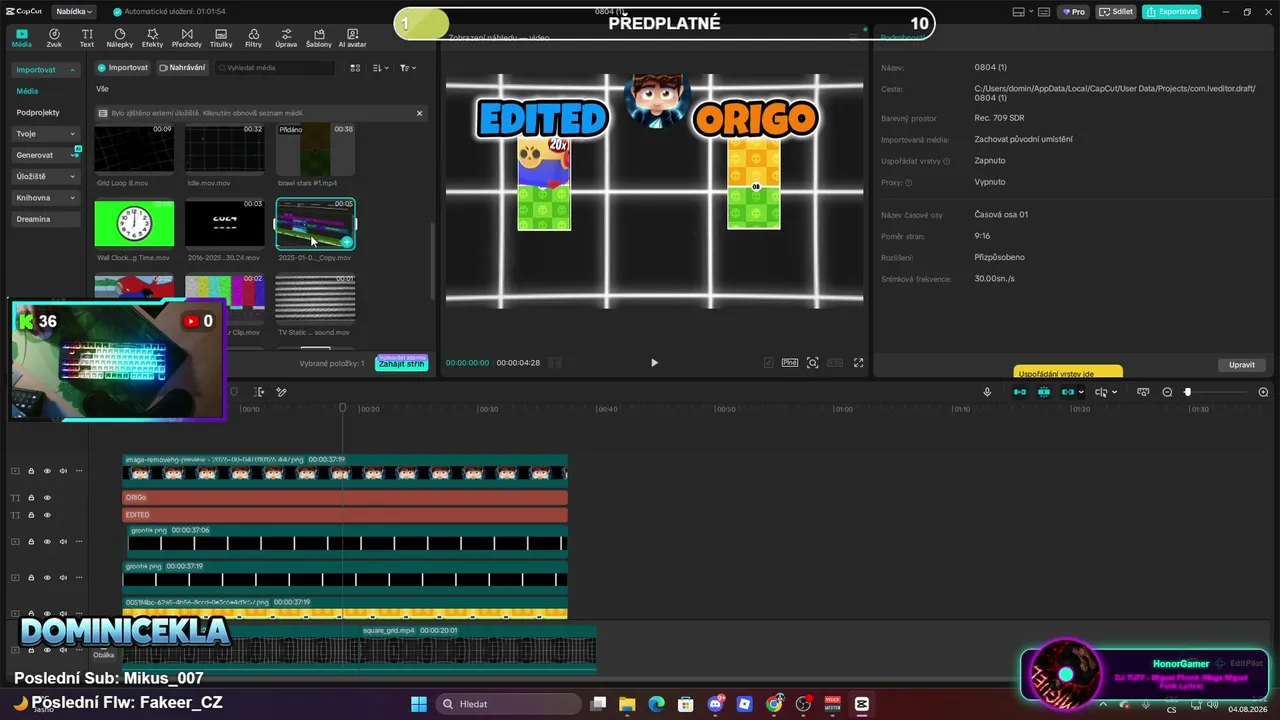Viewport: 1280px width, 720px height.
Task: Hide the EDITED text track
Action: pos(47,515)
